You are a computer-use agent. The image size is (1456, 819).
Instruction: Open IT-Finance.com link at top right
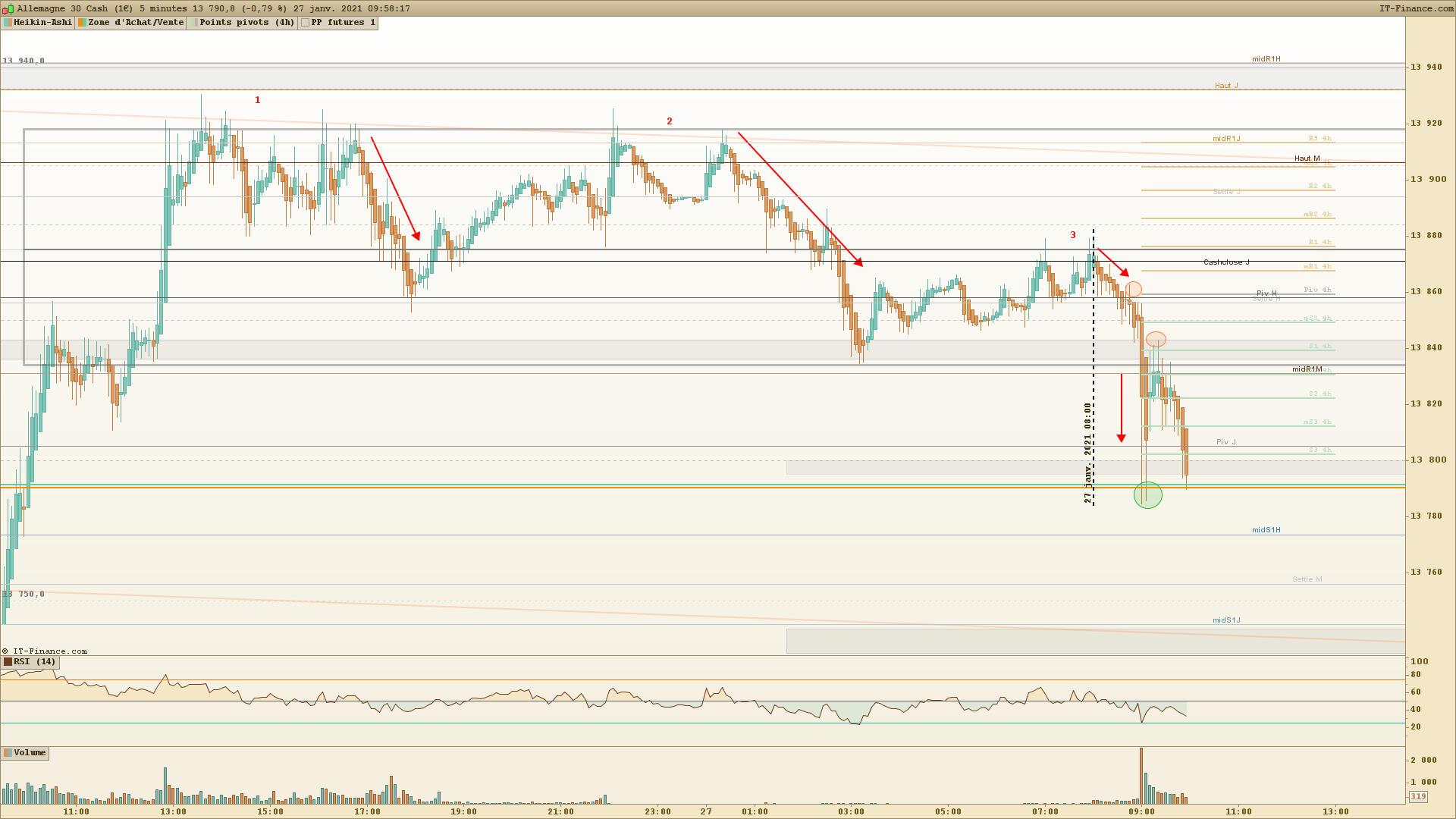[1416, 8]
